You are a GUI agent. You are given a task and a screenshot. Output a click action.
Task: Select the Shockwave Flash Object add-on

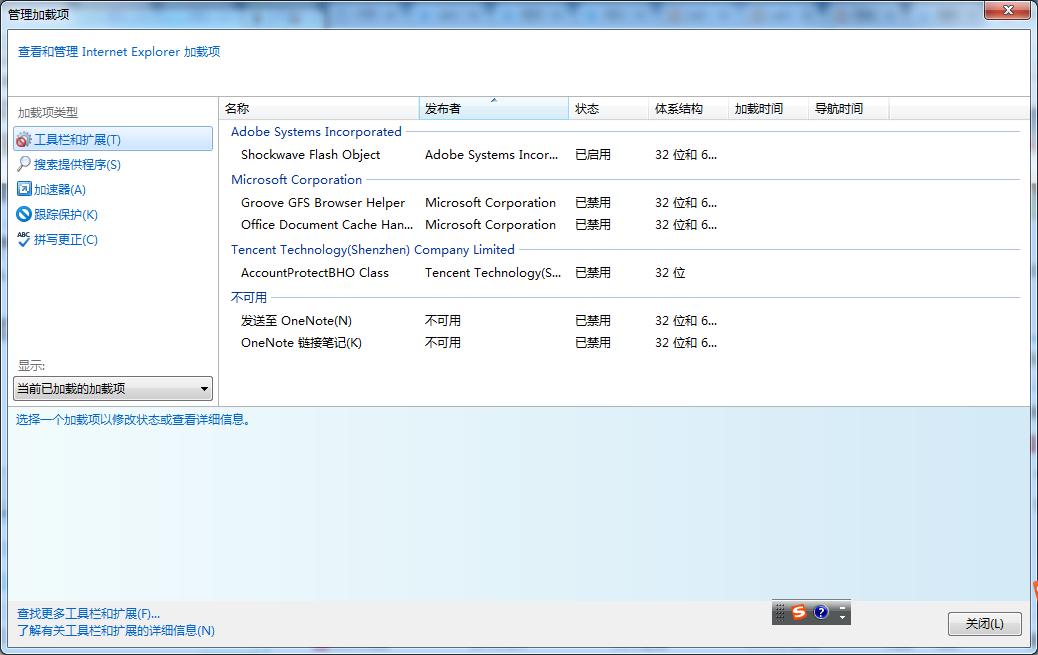(310, 154)
